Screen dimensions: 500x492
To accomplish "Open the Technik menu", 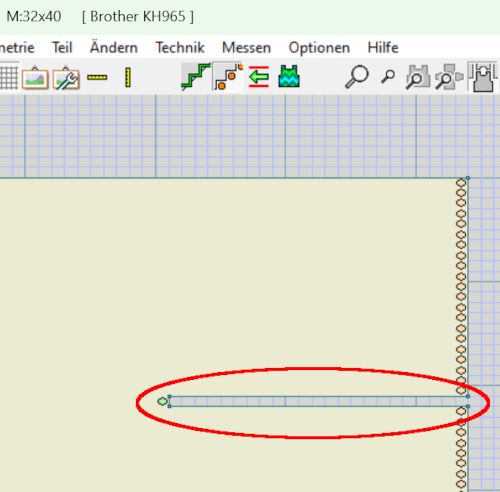I will point(180,47).
